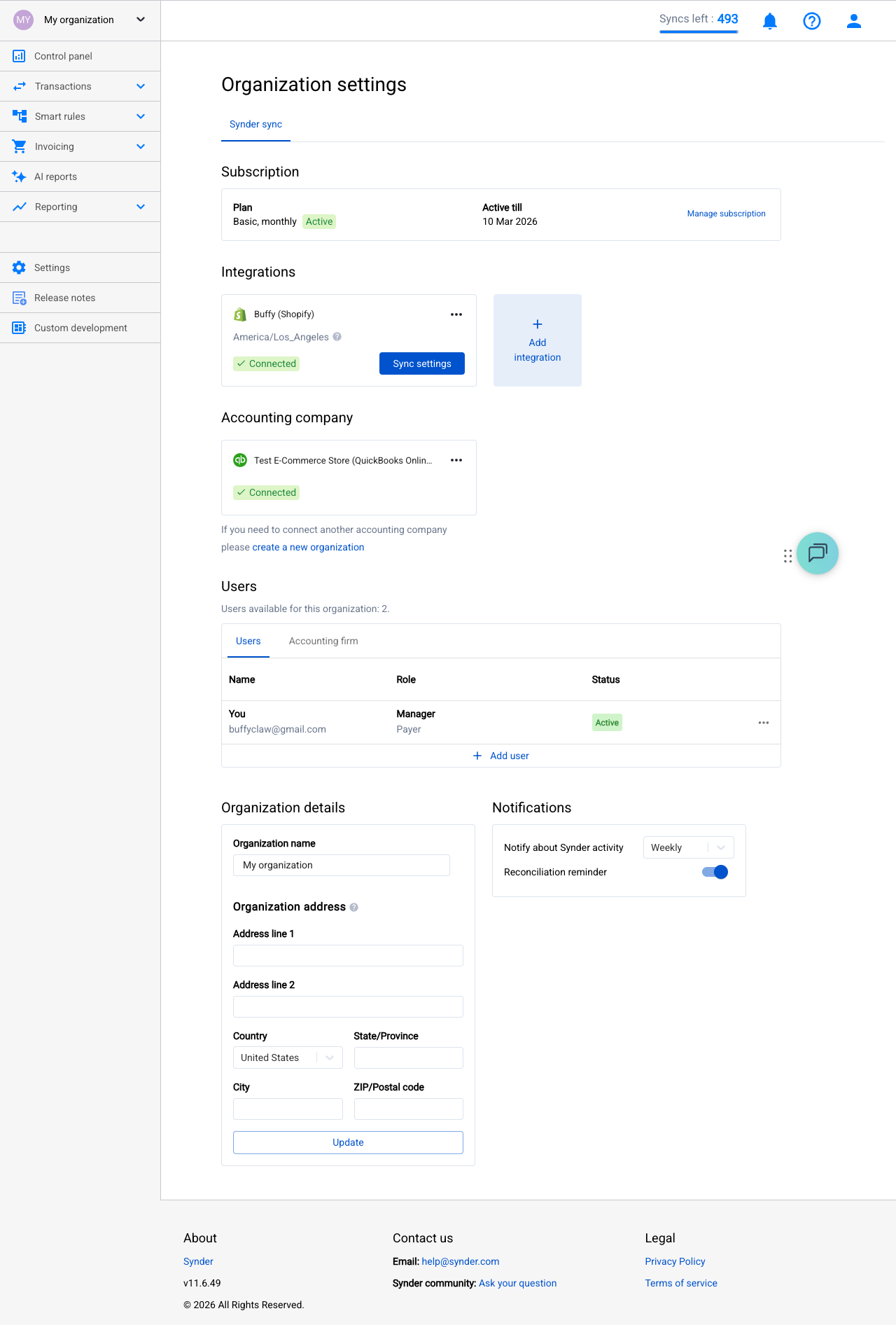The image size is (896, 1325).
Task: Click the State/Province input field
Action: pyautogui.click(x=409, y=1057)
